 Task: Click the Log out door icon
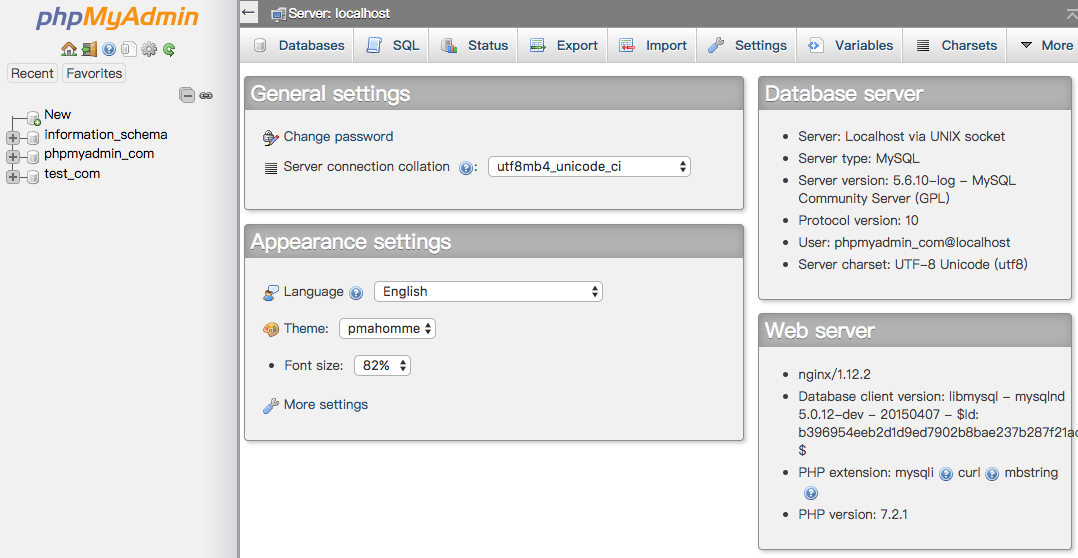click(x=89, y=49)
